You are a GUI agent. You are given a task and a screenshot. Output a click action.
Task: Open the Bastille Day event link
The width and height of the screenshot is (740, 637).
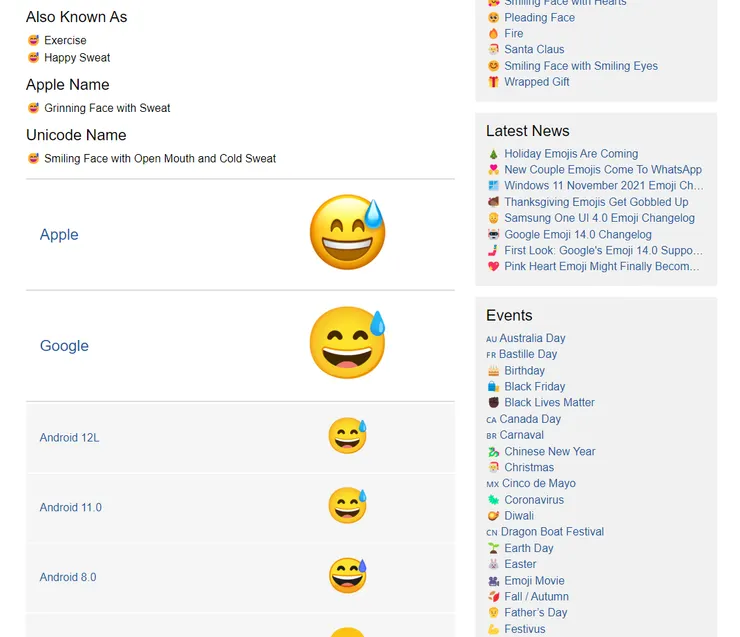pos(528,354)
